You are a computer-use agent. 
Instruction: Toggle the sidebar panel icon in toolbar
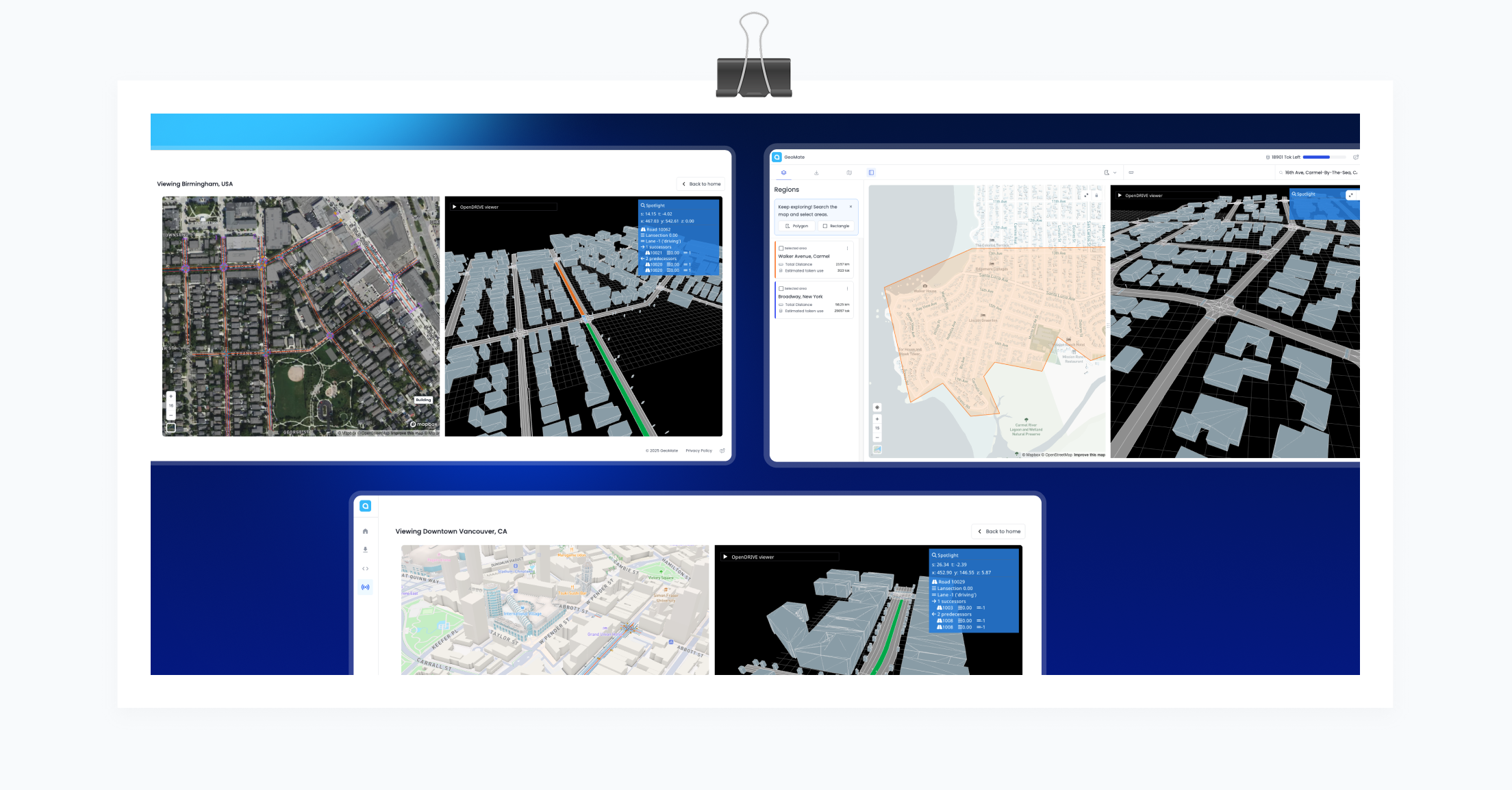point(871,173)
